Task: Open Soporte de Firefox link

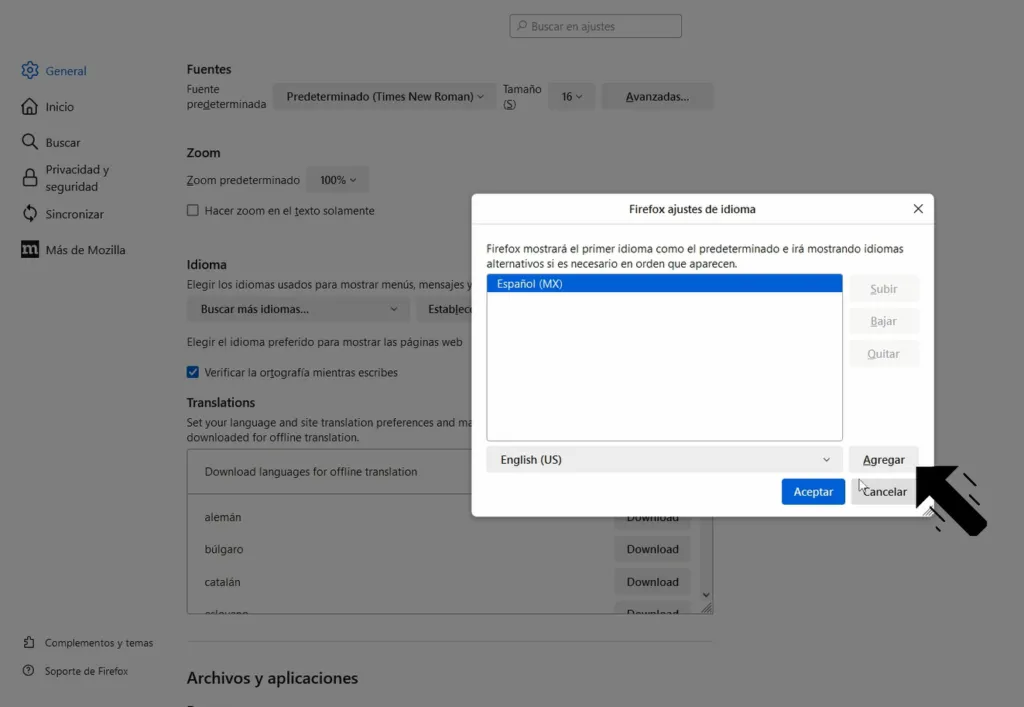Action: click(86, 670)
